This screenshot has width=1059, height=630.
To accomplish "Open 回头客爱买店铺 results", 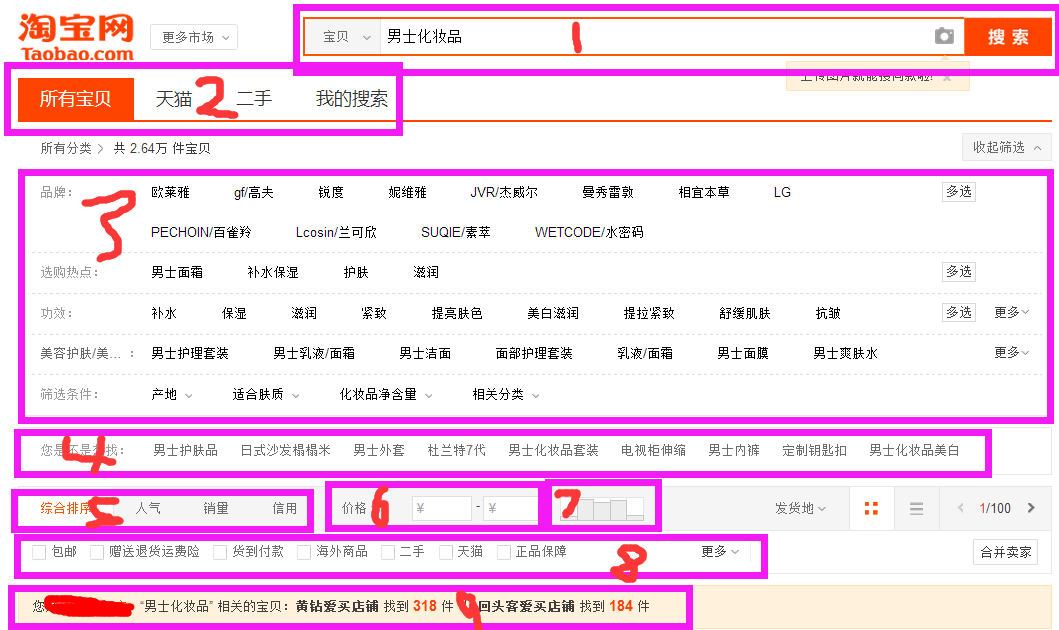I will point(525,606).
